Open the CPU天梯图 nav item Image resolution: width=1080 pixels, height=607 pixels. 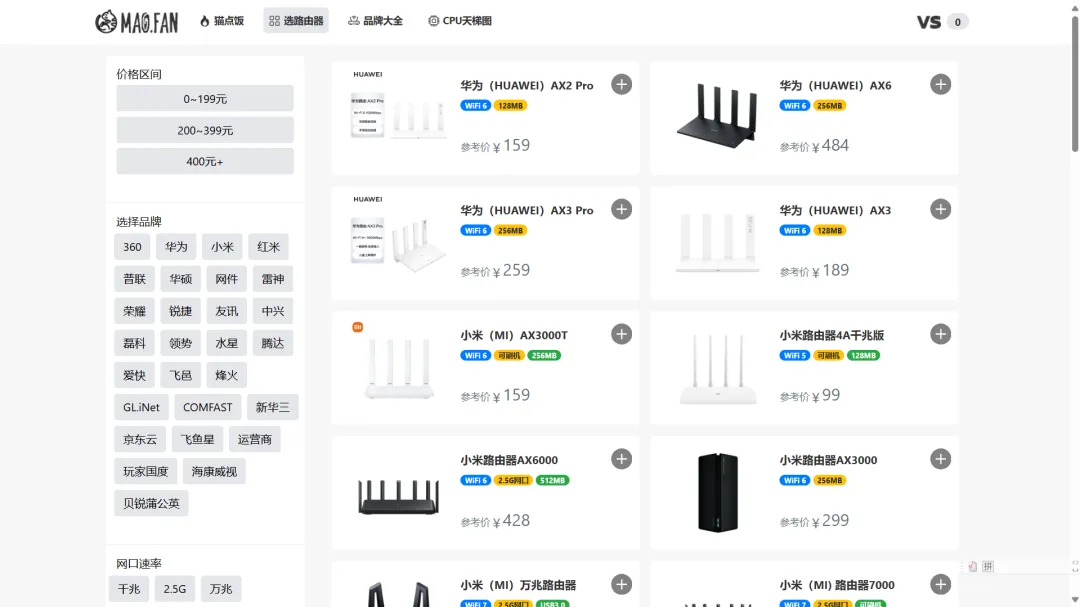point(459,21)
